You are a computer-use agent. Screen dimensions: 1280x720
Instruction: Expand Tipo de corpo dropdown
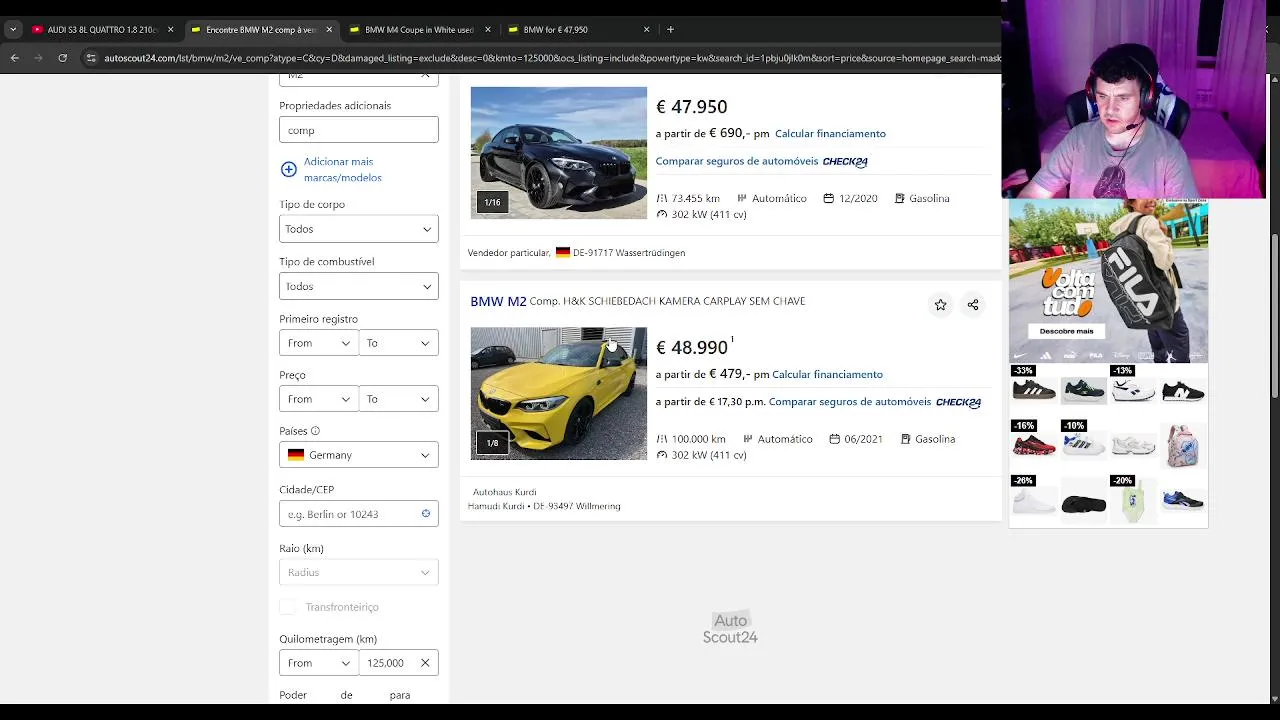click(359, 229)
